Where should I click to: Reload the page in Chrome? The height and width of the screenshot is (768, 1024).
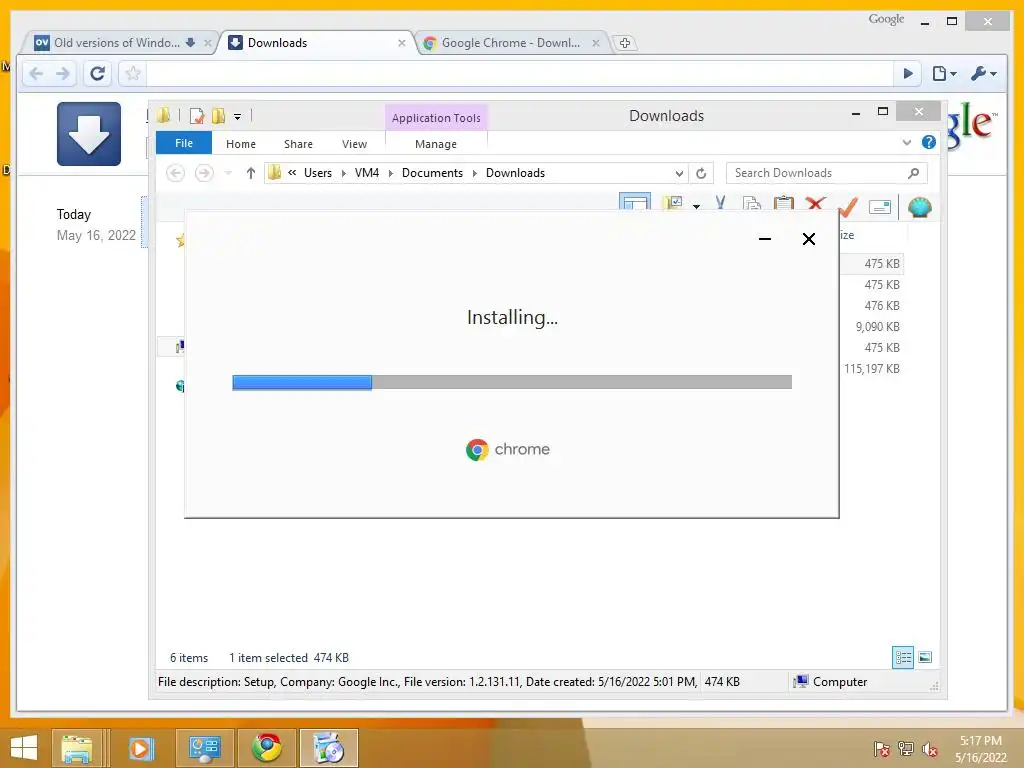(x=97, y=74)
